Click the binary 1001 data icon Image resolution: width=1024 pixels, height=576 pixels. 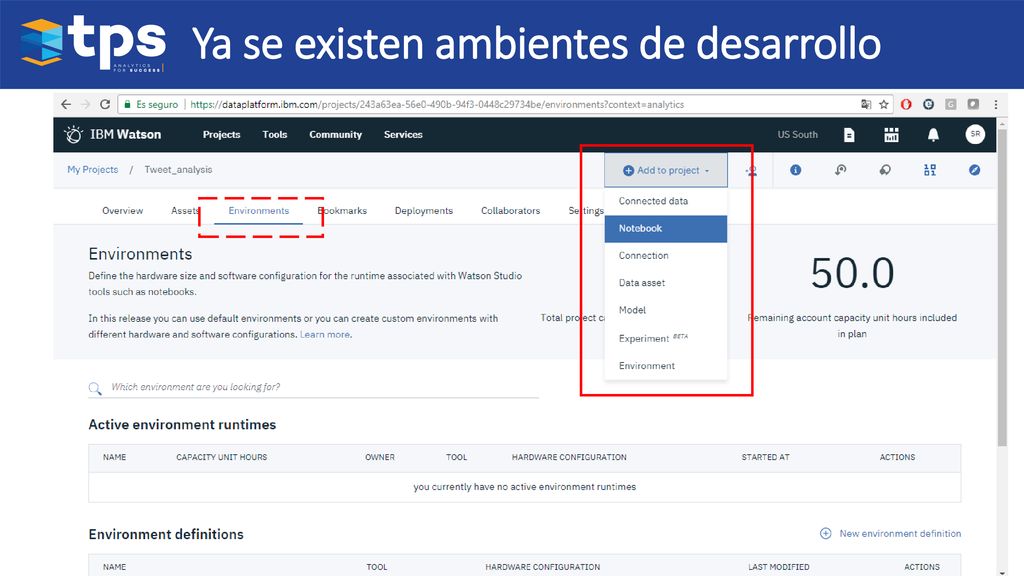point(930,170)
